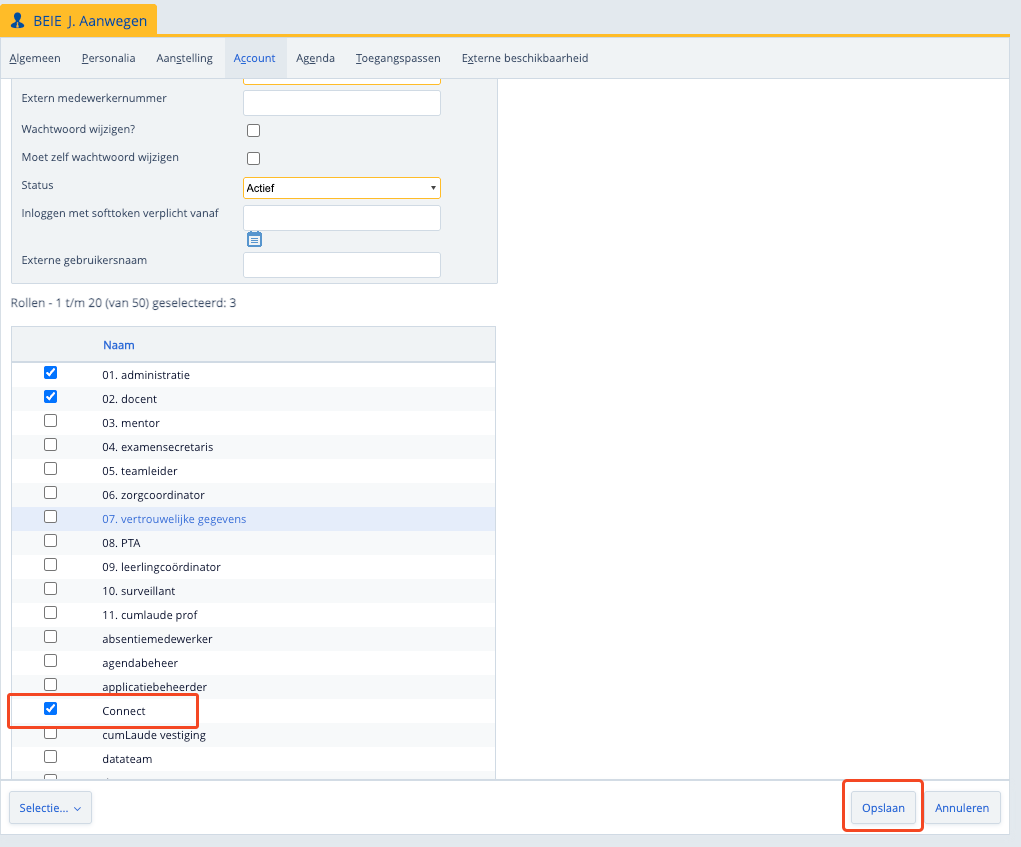This screenshot has height=847, width=1021.
Task: Tick Moet zelf wachtwoord wijzigen checkbox
Action: pyautogui.click(x=253, y=158)
